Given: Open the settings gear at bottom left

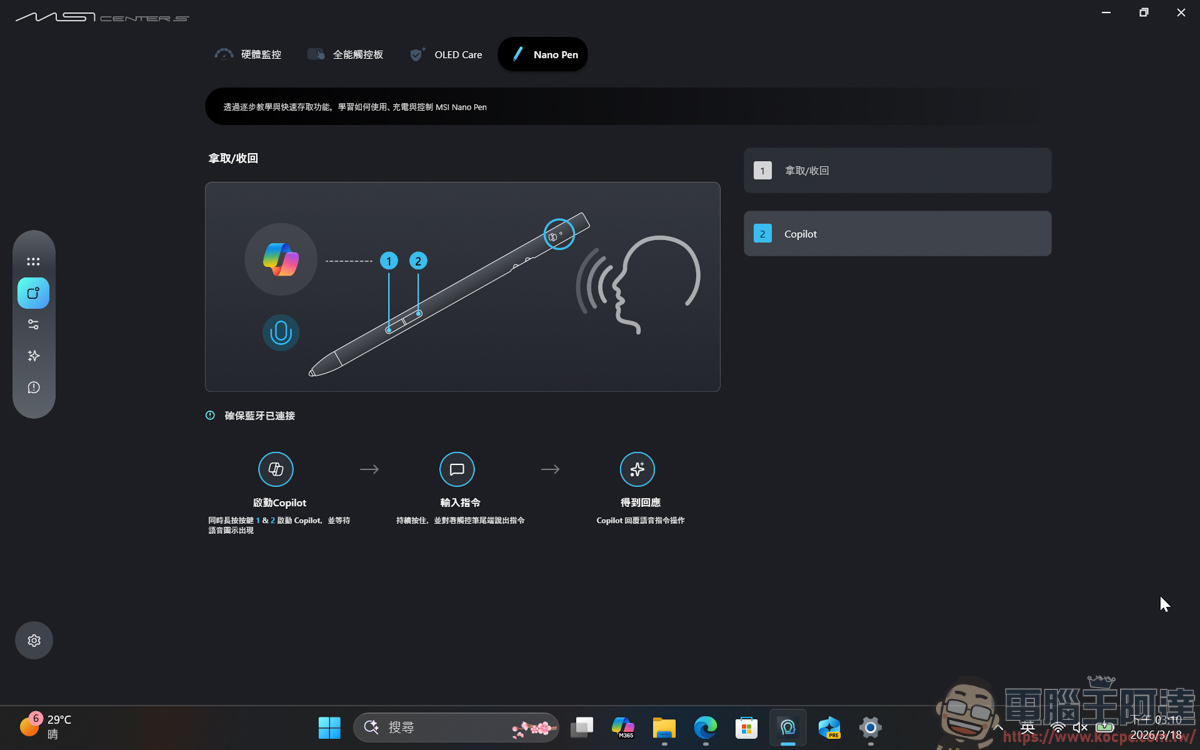Looking at the screenshot, I should 34,640.
